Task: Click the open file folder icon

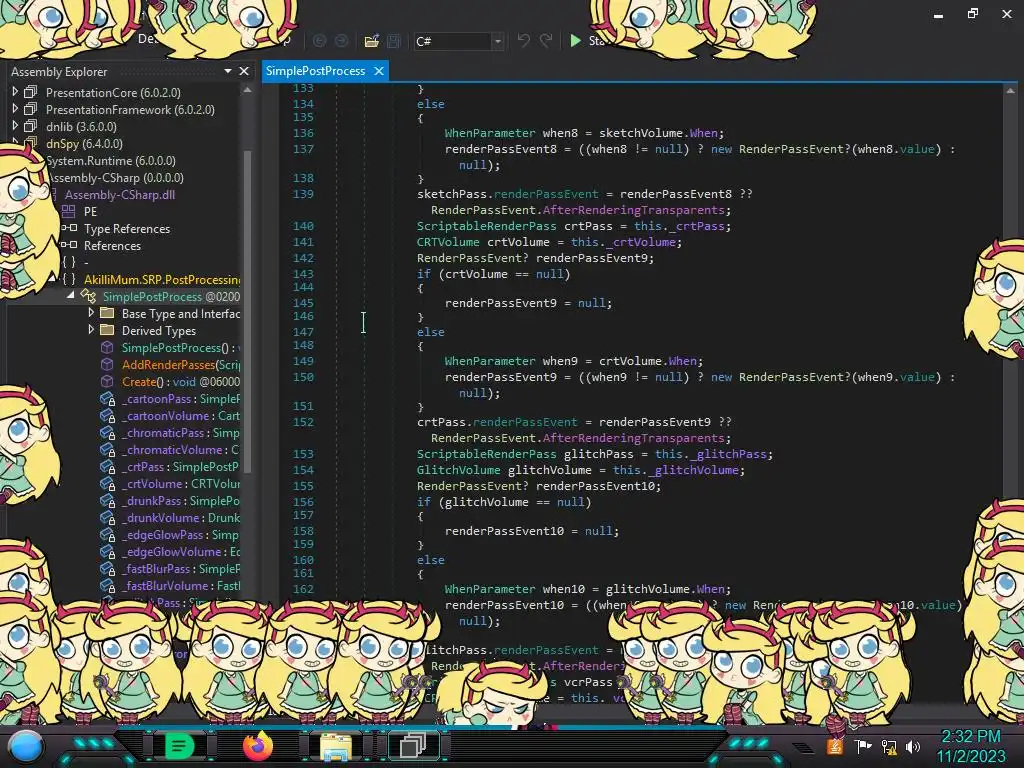Action: point(372,41)
